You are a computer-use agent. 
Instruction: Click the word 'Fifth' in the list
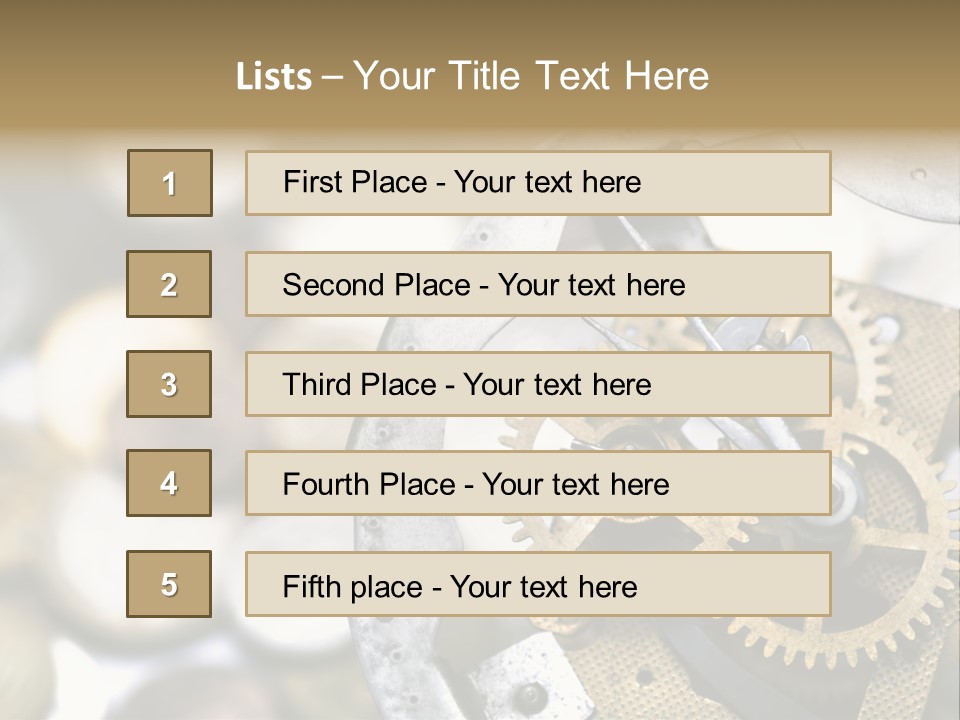click(x=310, y=586)
